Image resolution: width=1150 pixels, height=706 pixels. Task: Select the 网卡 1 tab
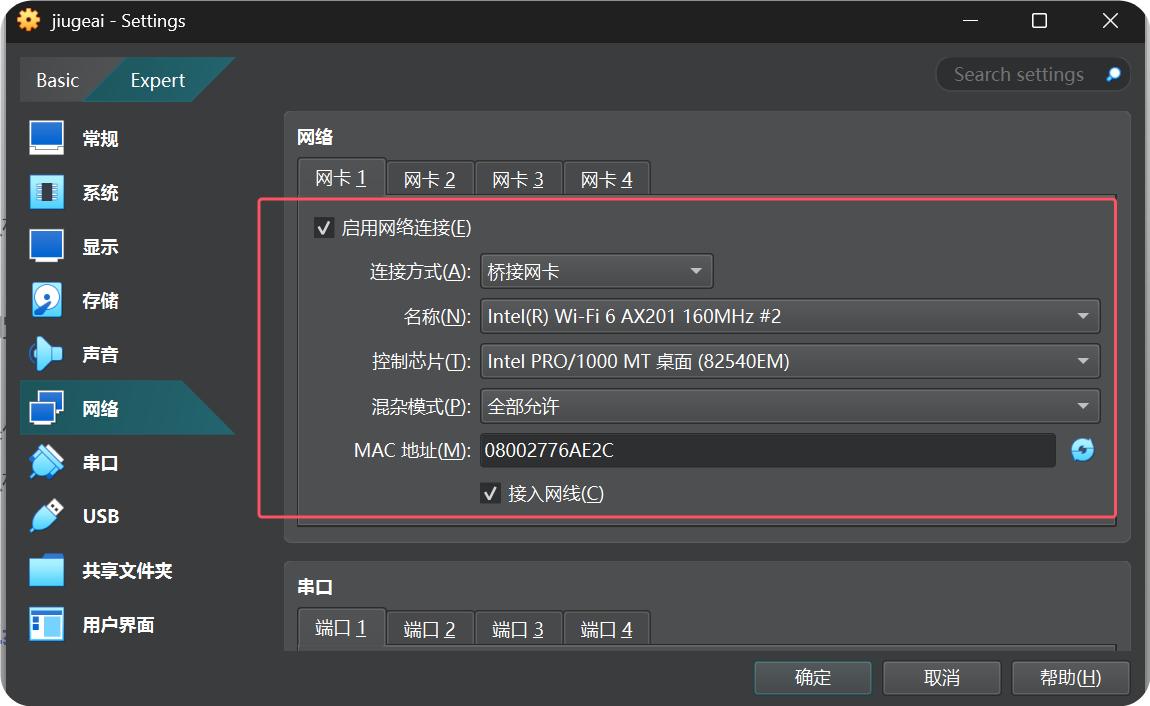(x=341, y=178)
